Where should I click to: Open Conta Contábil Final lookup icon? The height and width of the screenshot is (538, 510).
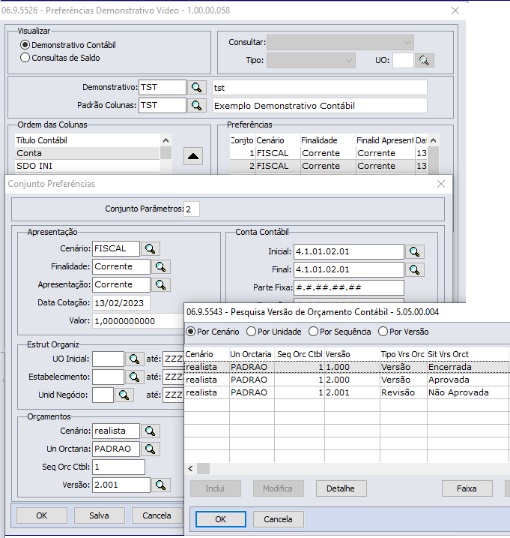pyautogui.click(x=415, y=270)
